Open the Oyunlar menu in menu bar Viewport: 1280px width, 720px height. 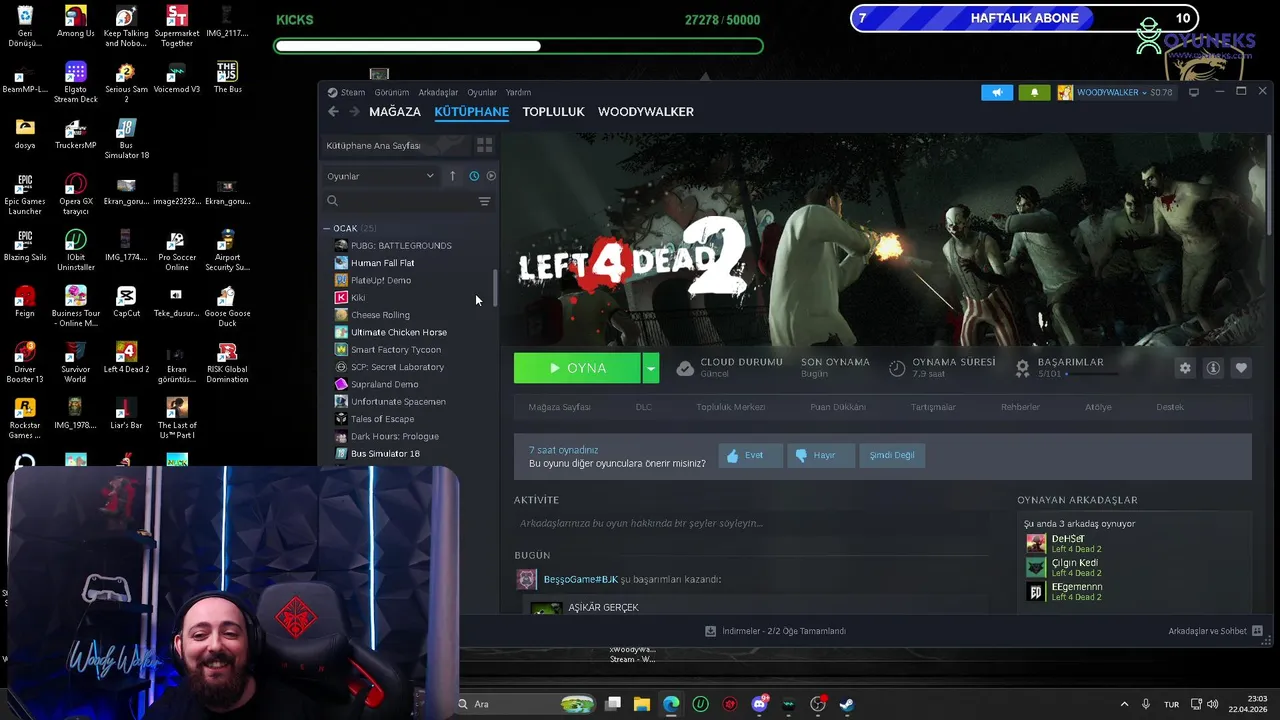point(482,92)
